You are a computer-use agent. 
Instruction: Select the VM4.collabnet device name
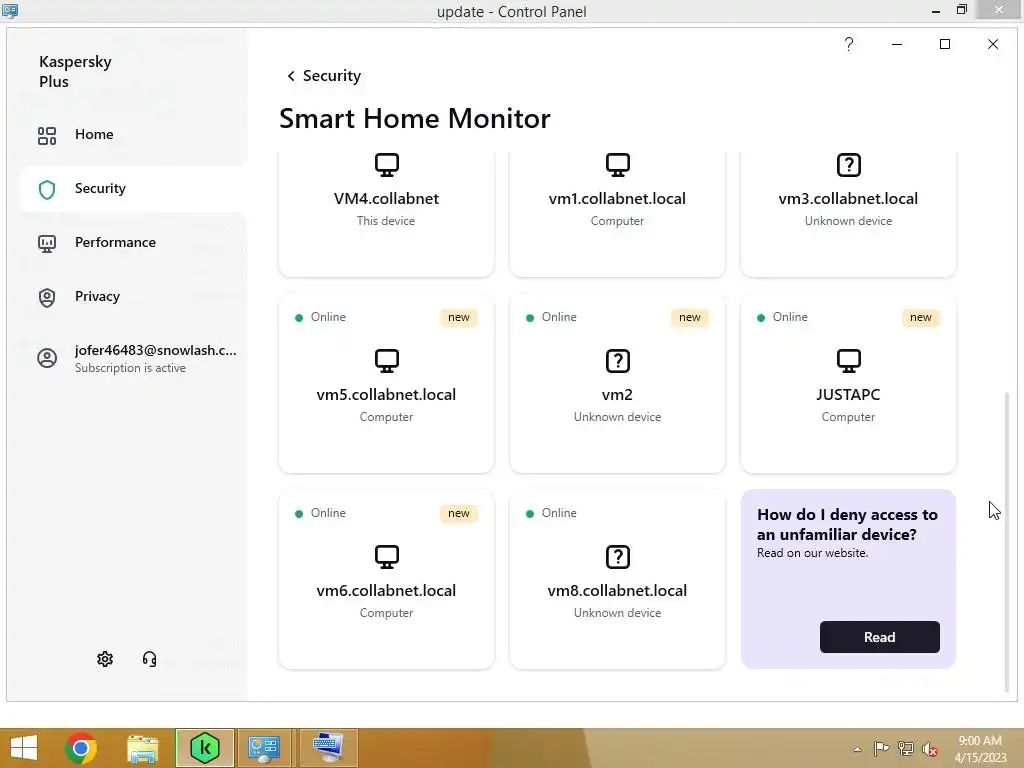[386, 199]
